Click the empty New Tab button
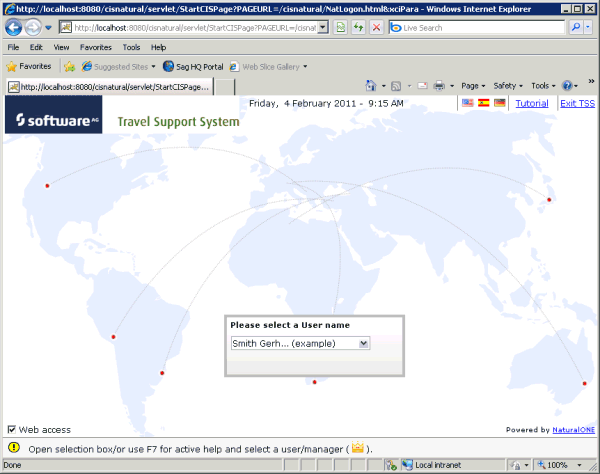This screenshot has height=474, width=600. pos(224,87)
